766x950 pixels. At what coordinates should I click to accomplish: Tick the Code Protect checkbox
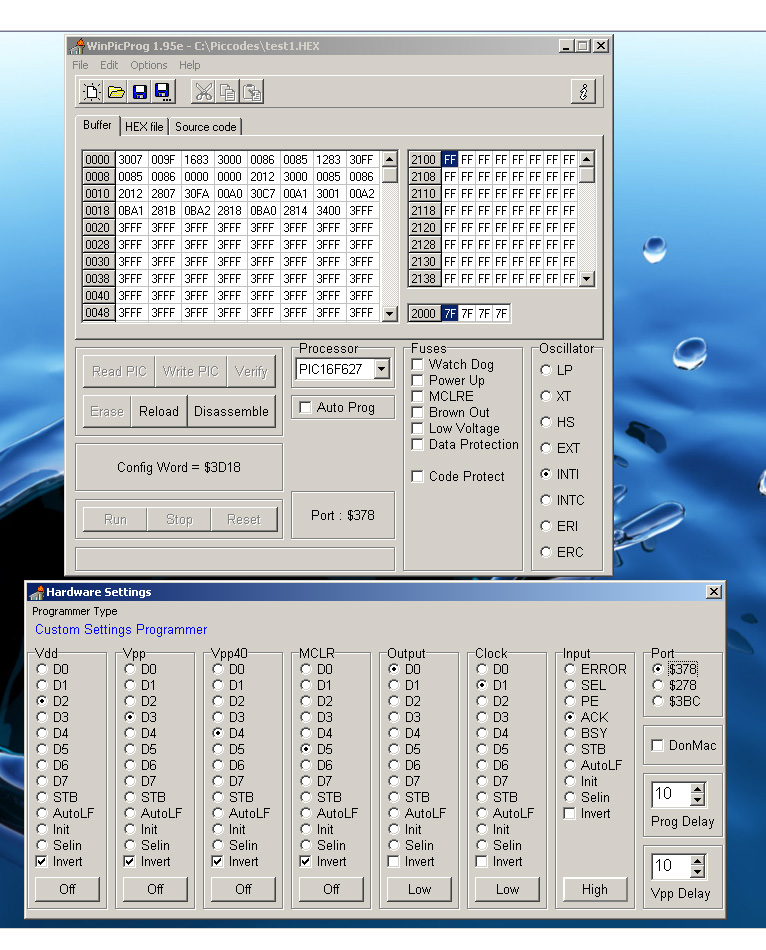point(458,476)
